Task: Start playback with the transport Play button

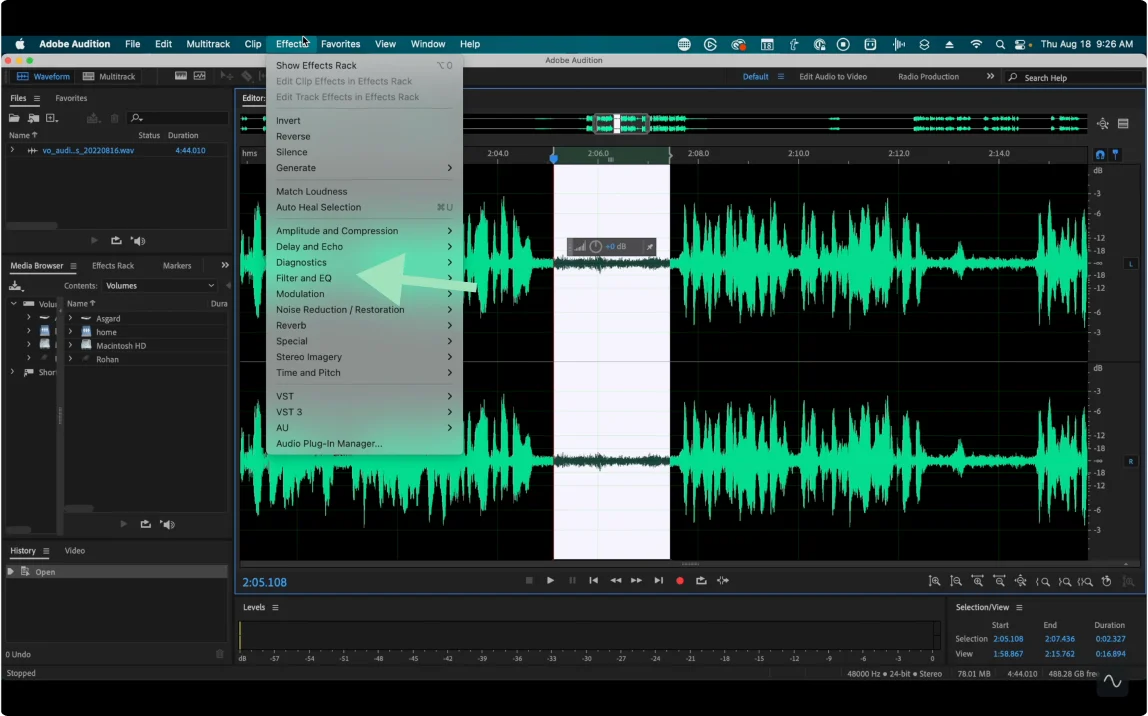Action: pyautogui.click(x=550, y=581)
